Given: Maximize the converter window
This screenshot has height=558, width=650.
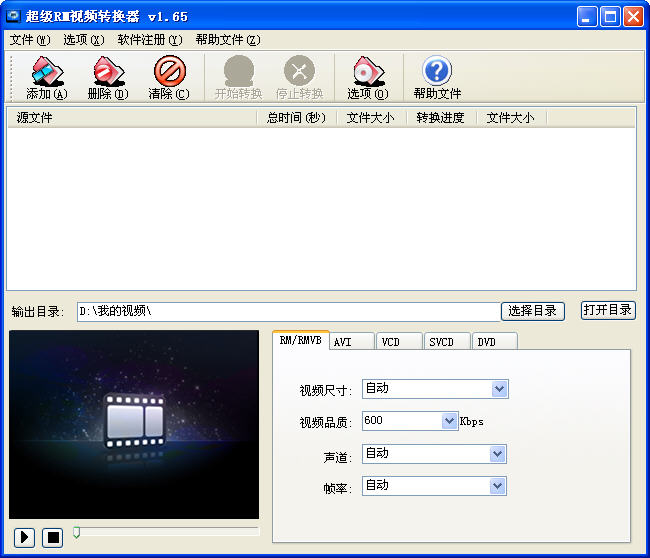Looking at the screenshot, I should pyautogui.click(x=610, y=17).
